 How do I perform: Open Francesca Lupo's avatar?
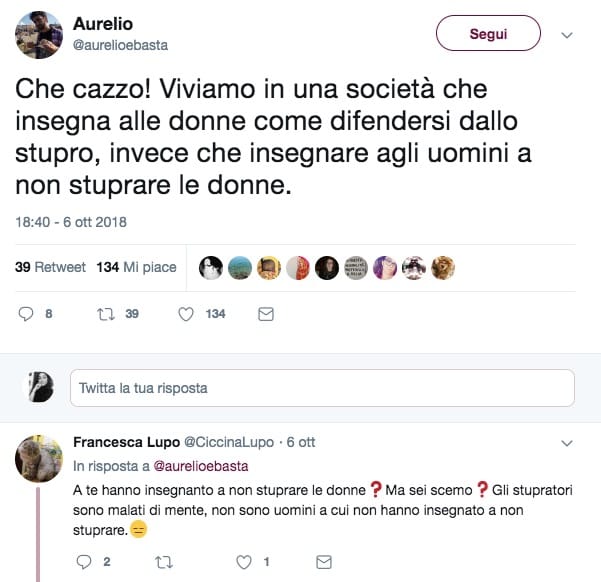(x=40, y=458)
